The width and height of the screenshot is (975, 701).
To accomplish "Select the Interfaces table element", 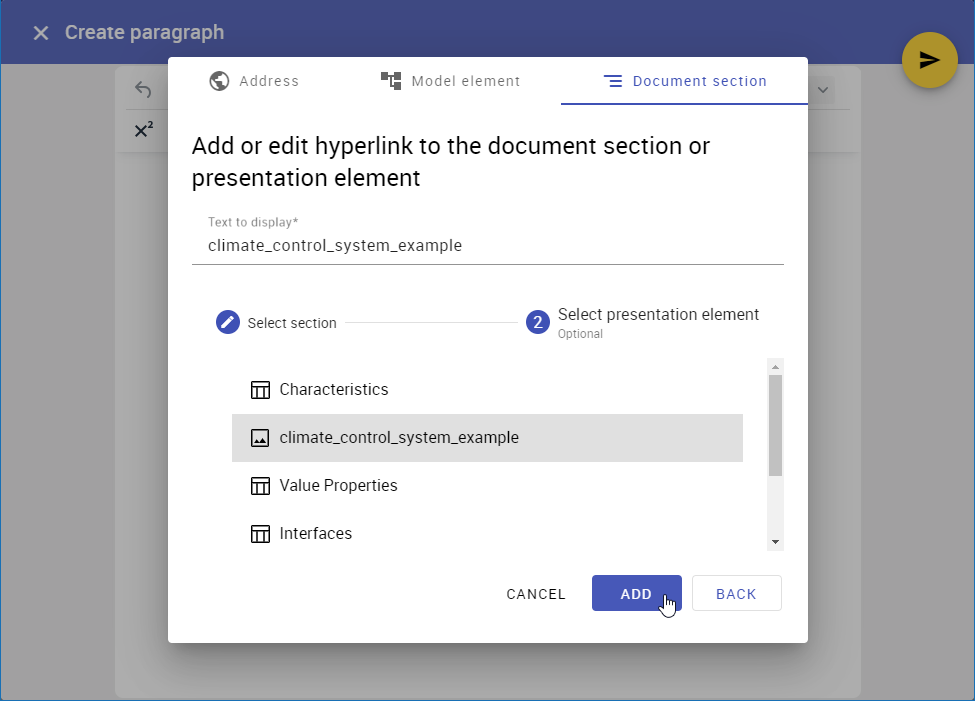I will tap(315, 533).
